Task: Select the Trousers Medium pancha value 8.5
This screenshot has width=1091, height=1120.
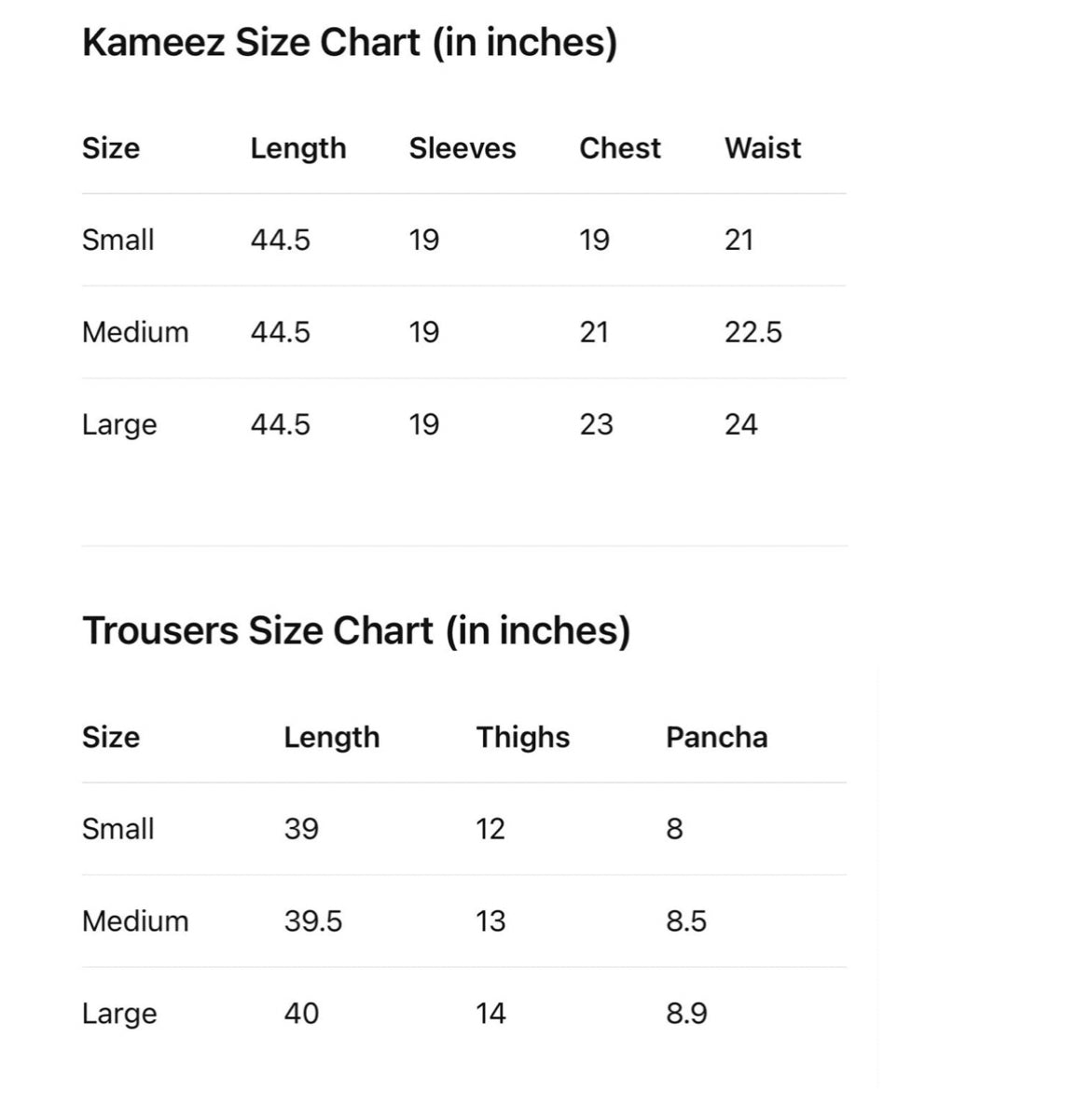Action: pos(686,921)
